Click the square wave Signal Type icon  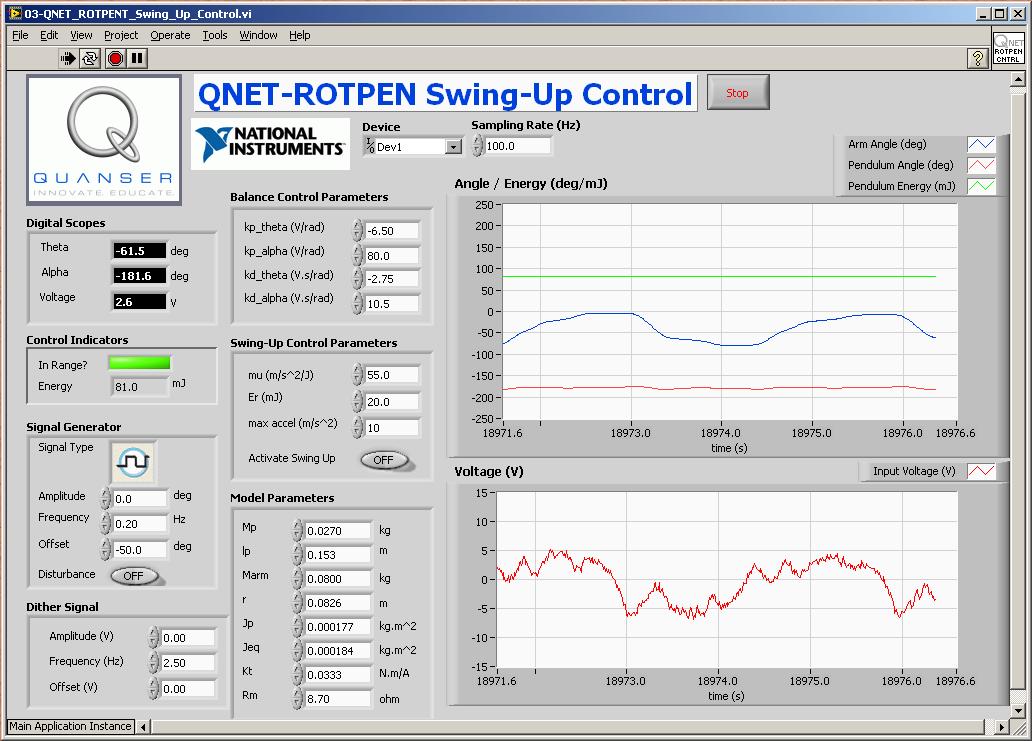coord(134,462)
